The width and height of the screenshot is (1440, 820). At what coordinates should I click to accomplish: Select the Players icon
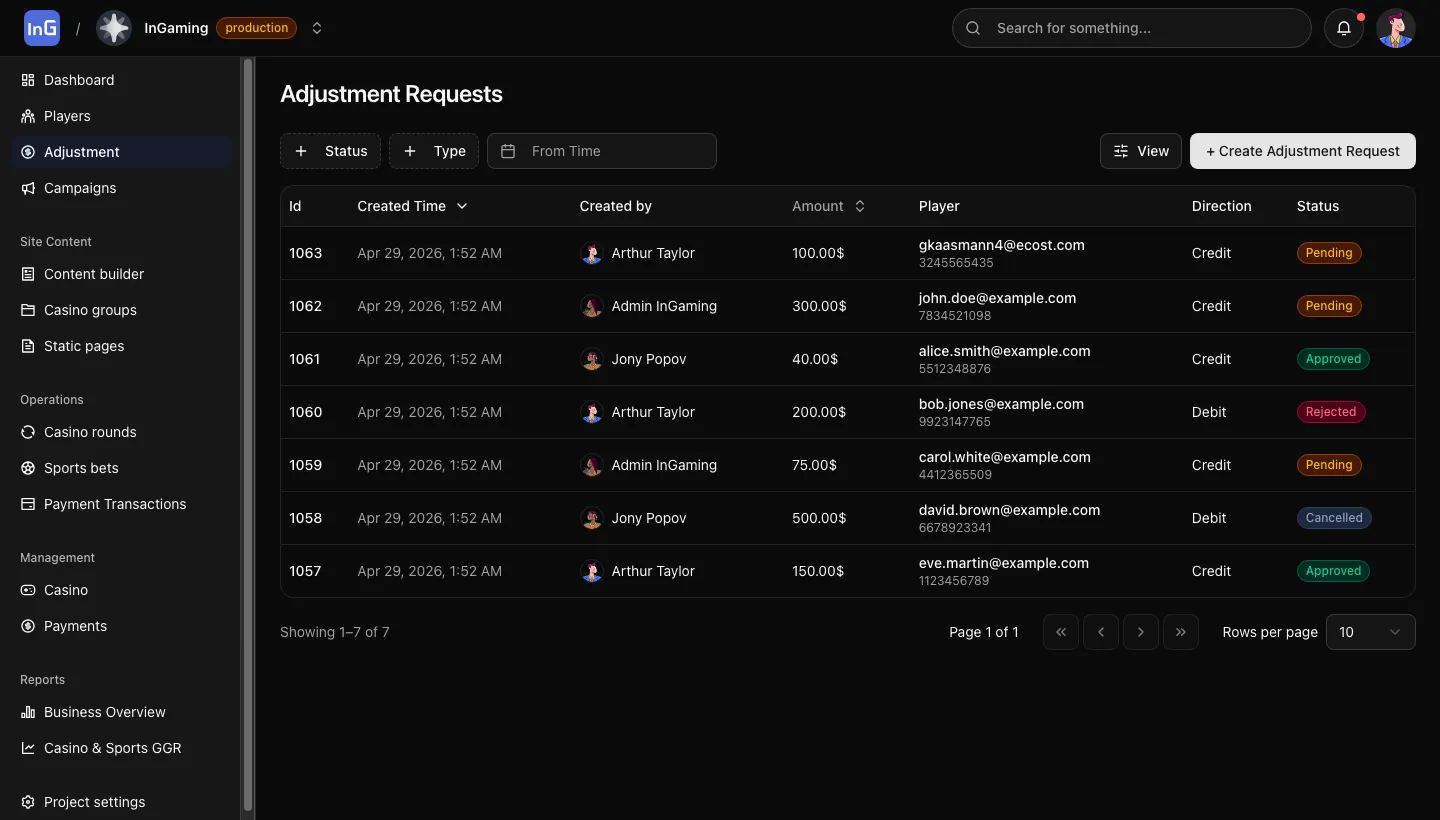pyautogui.click(x=28, y=116)
